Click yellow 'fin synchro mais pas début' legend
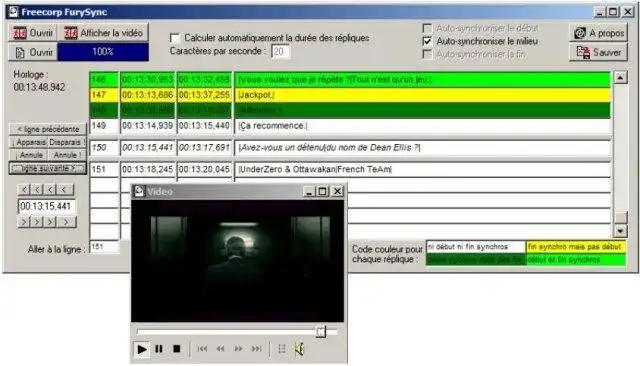This screenshot has width=640, height=366. 576,247
